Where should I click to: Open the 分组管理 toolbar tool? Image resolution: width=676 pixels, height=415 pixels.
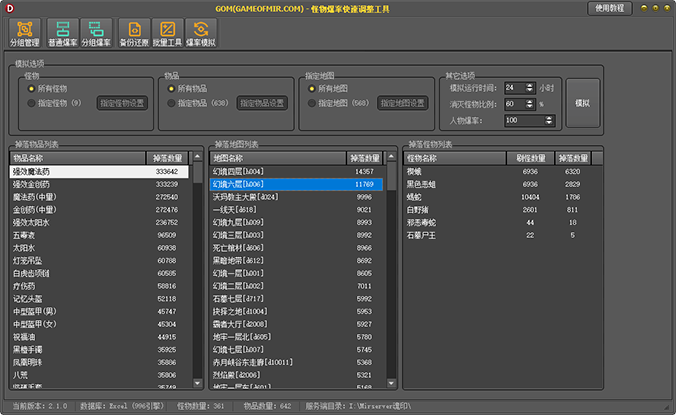[x=25, y=33]
